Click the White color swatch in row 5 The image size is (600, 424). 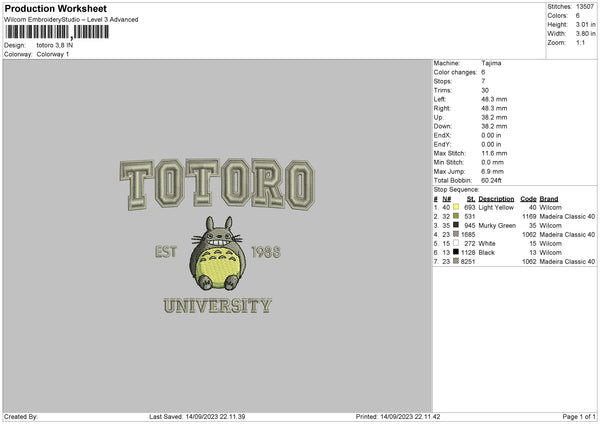(456, 243)
